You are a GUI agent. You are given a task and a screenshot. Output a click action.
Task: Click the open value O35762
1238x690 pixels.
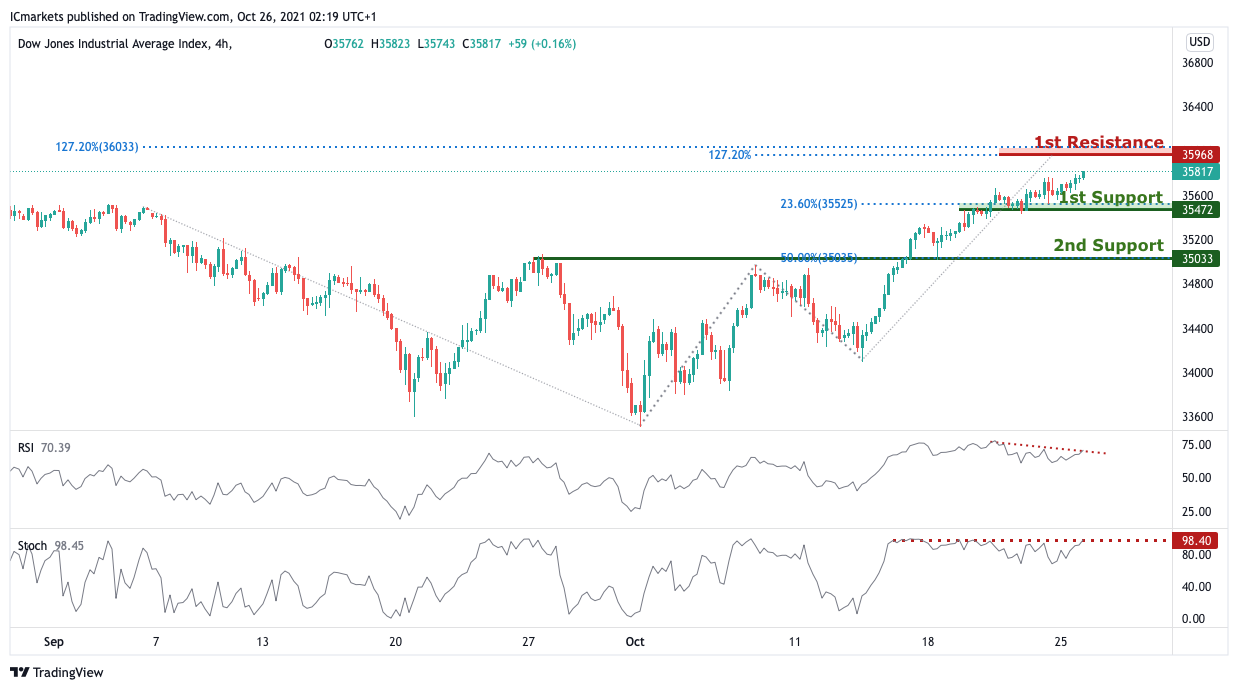pyautogui.click(x=345, y=44)
